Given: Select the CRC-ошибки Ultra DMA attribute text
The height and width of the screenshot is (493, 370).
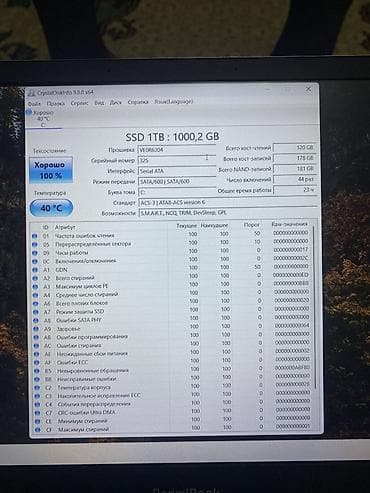Looking at the screenshot, I should (x=86, y=412).
